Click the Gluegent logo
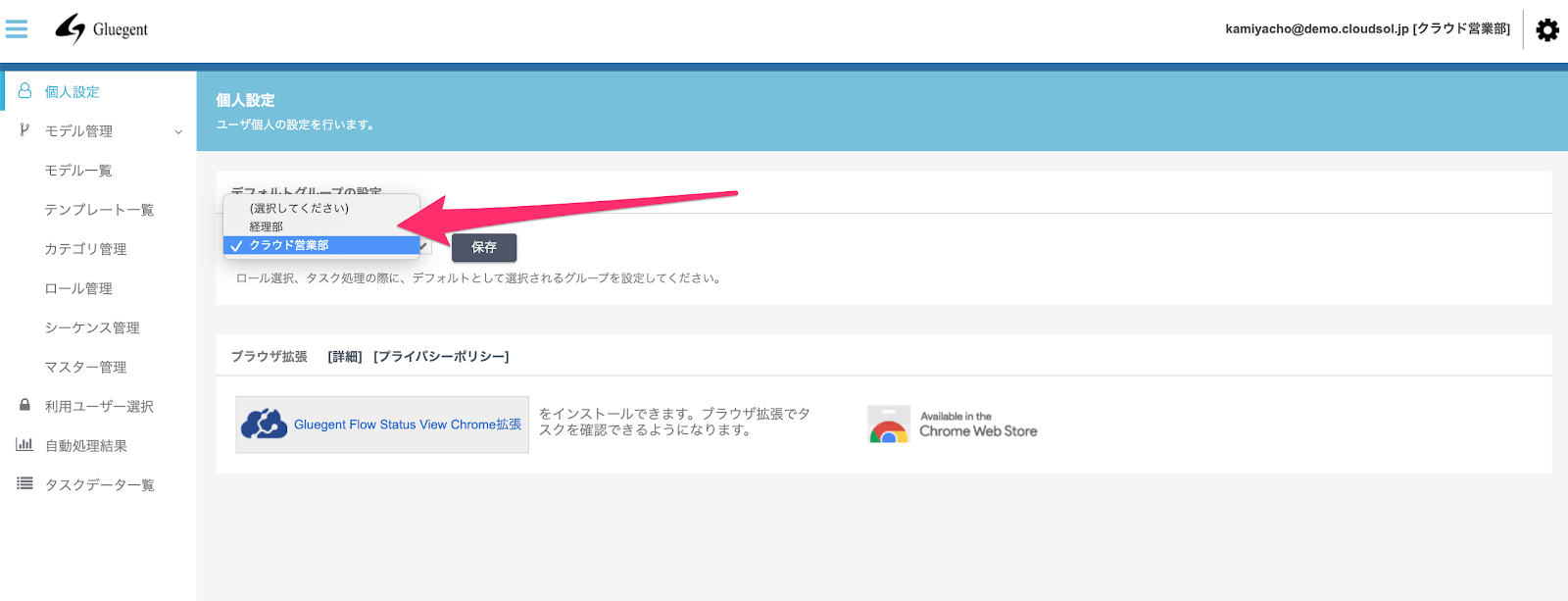Image resolution: width=1568 pixels, height=601 pixels. pyautogui.click(x=102, y=29)
